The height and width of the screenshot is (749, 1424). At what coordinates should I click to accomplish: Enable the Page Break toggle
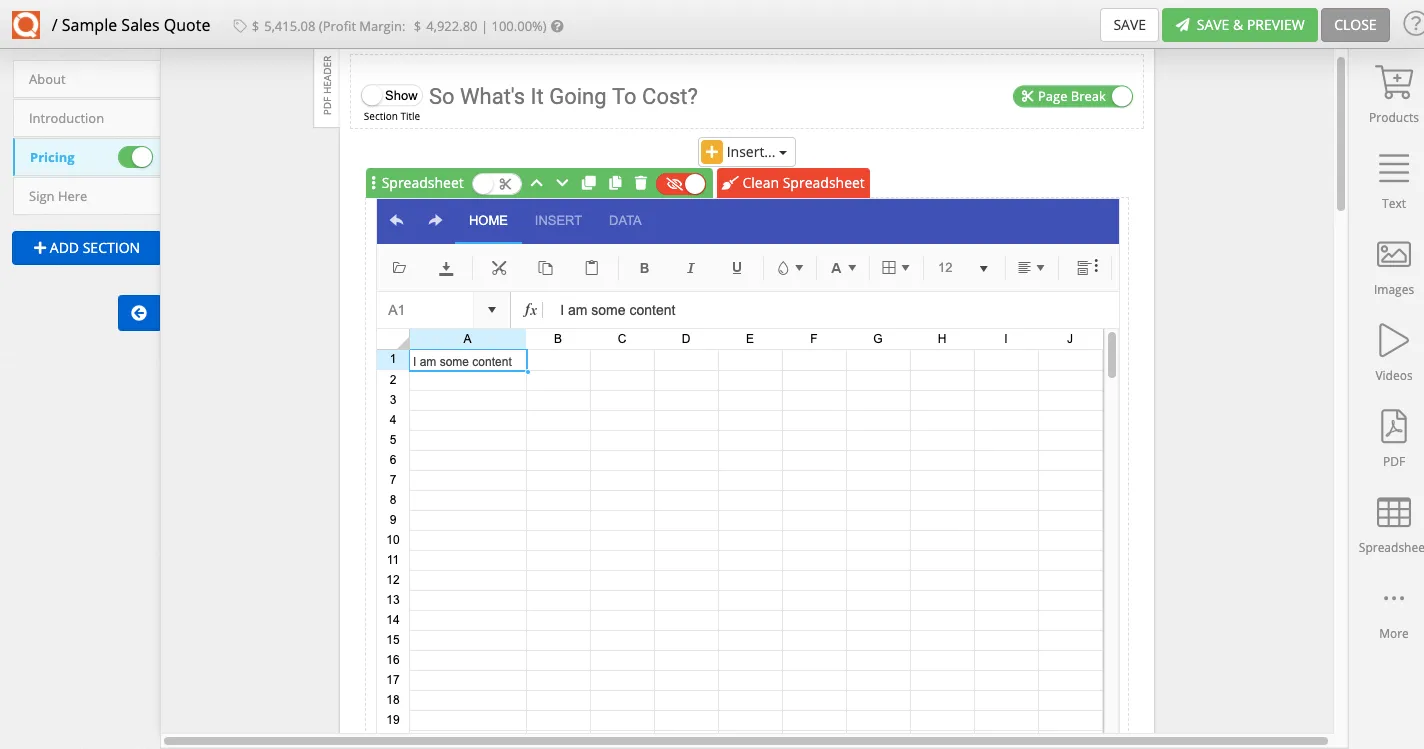point(1119,96)
